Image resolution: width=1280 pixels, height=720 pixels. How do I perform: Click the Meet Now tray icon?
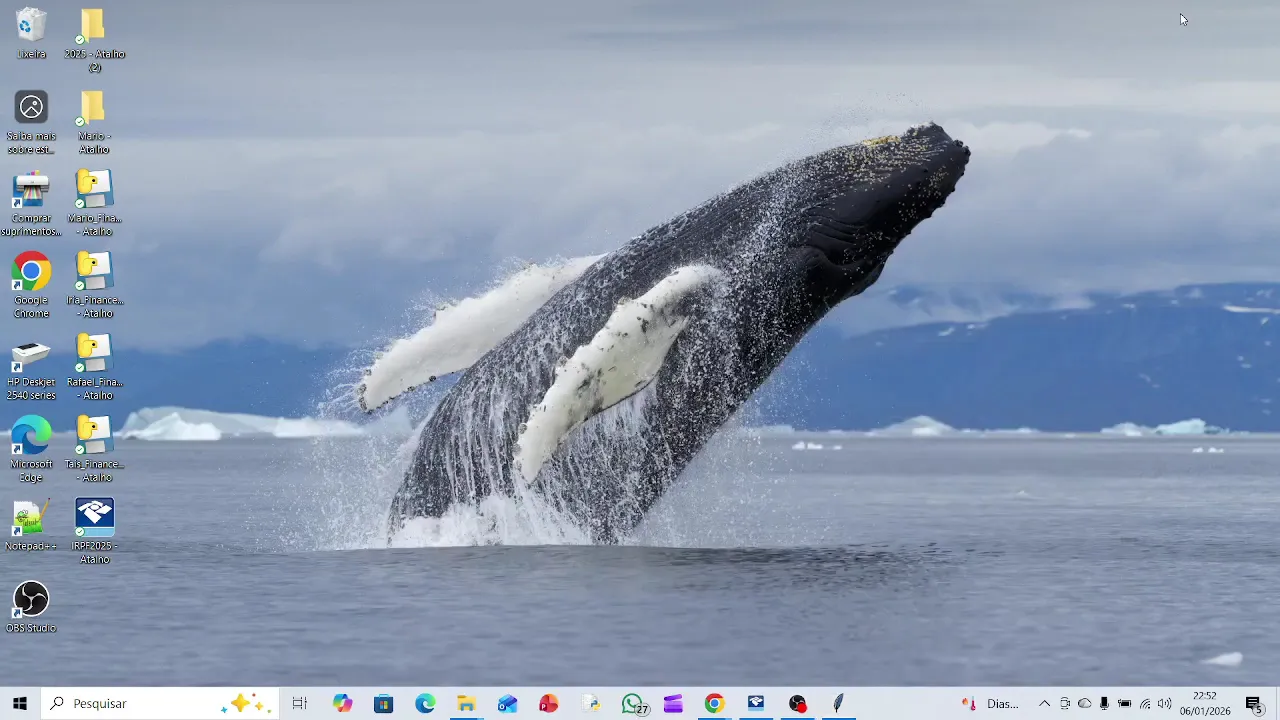click(1065, 704)
